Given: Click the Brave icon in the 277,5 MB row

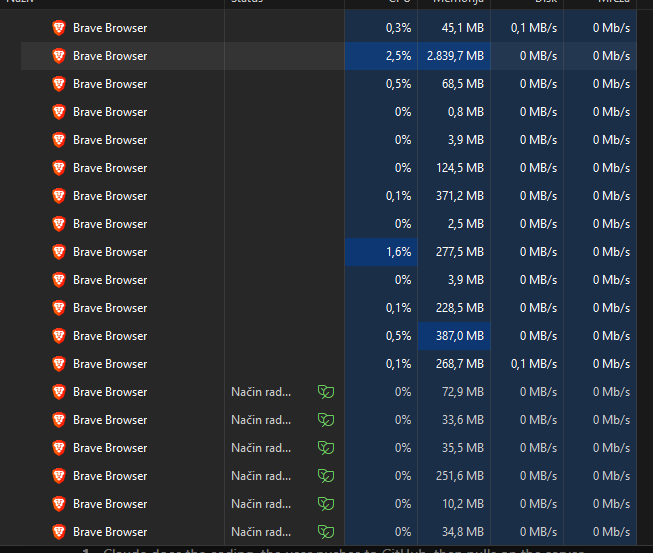Looking at the screenshot, I should tap(59, 252).
